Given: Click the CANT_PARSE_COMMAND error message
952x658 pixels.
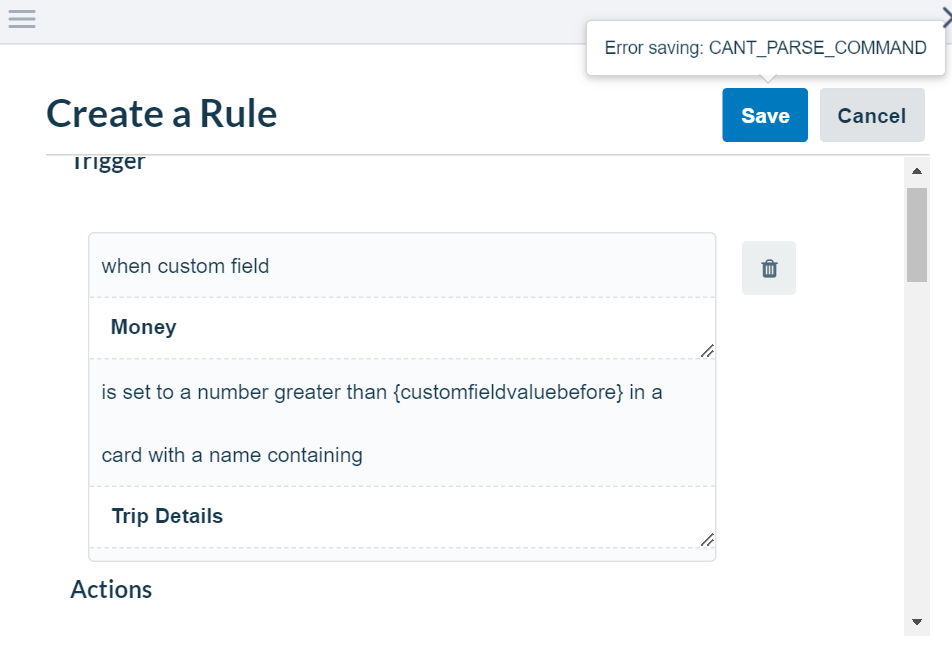Looking at the screenshot, I should [766, 48].
